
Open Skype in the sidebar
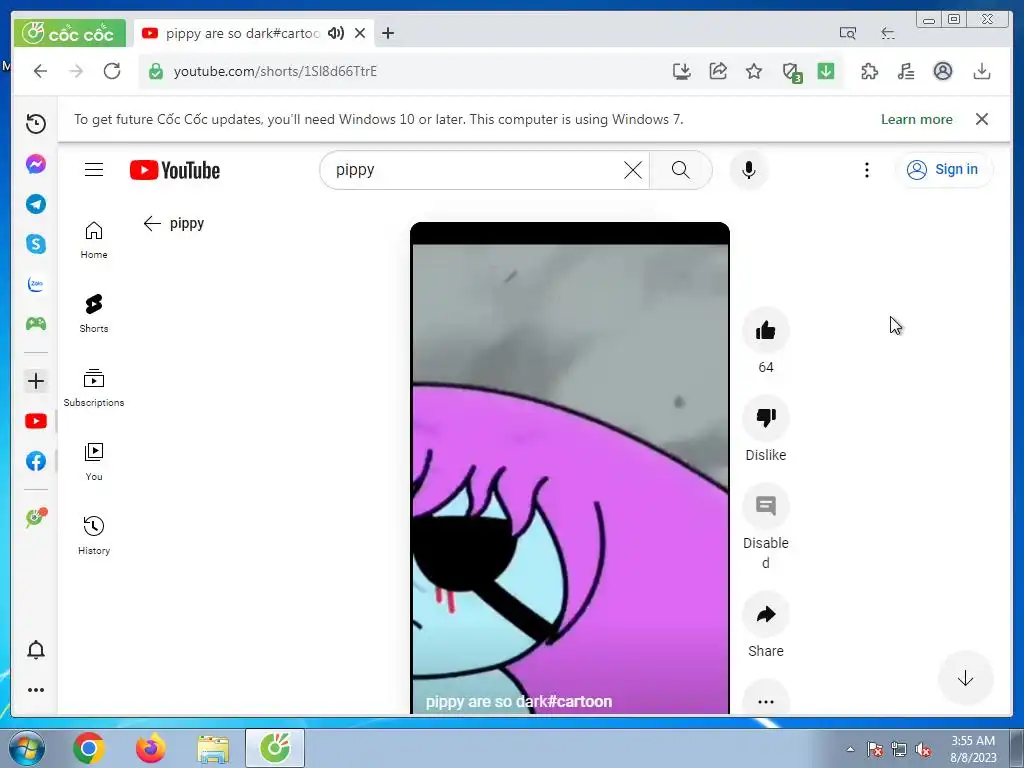pos(36,244)
